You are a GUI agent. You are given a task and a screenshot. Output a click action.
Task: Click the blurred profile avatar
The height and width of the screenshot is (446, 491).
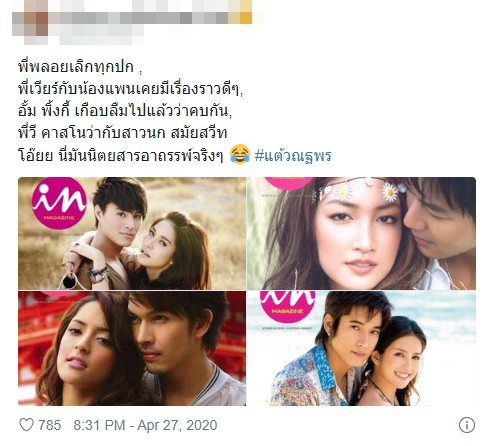point(30,22)
